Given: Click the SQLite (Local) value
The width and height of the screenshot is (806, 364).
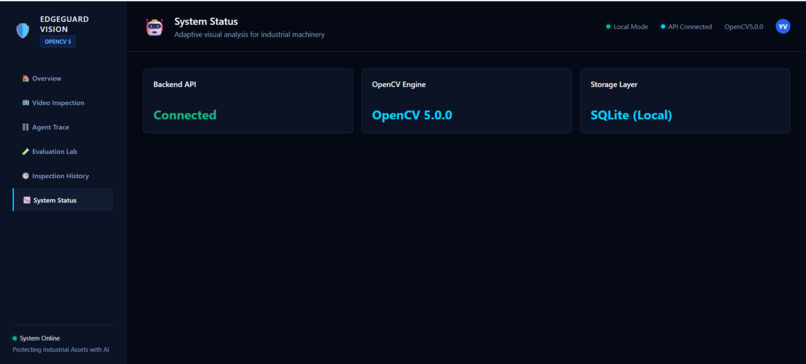Looking at the screenshot, I should 631,116.
